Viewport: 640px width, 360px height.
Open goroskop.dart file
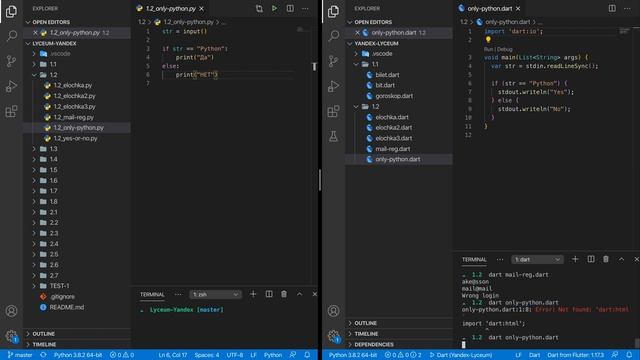[394, 96]
